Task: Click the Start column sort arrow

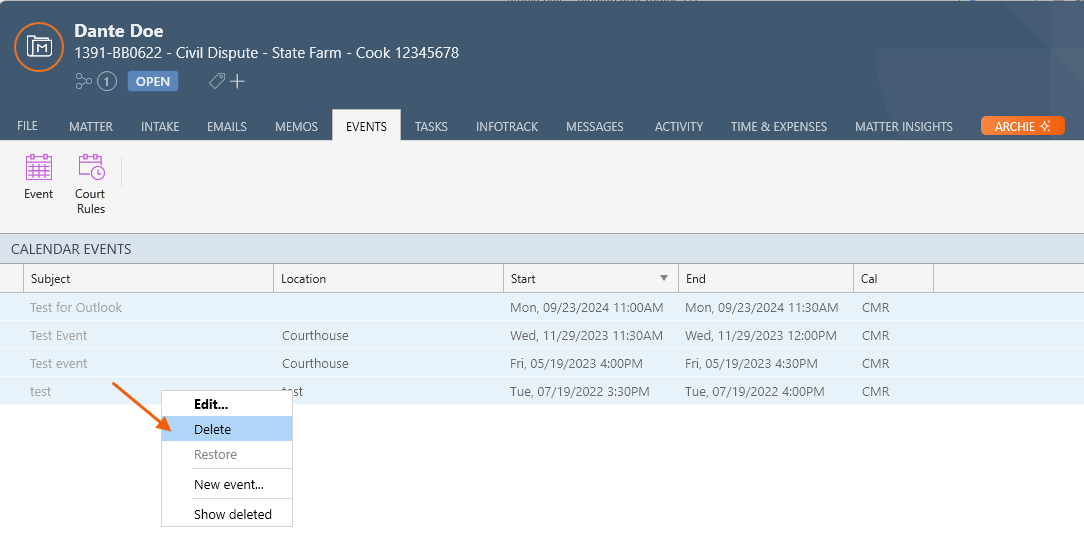Action: coord(664,278)
